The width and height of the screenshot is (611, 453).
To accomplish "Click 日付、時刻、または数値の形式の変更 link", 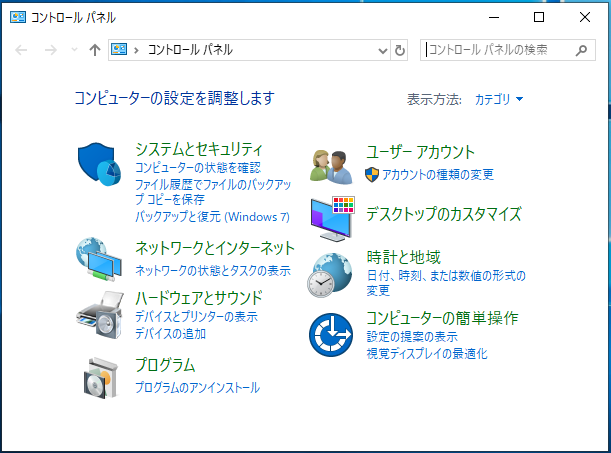I will click(446, 283).
